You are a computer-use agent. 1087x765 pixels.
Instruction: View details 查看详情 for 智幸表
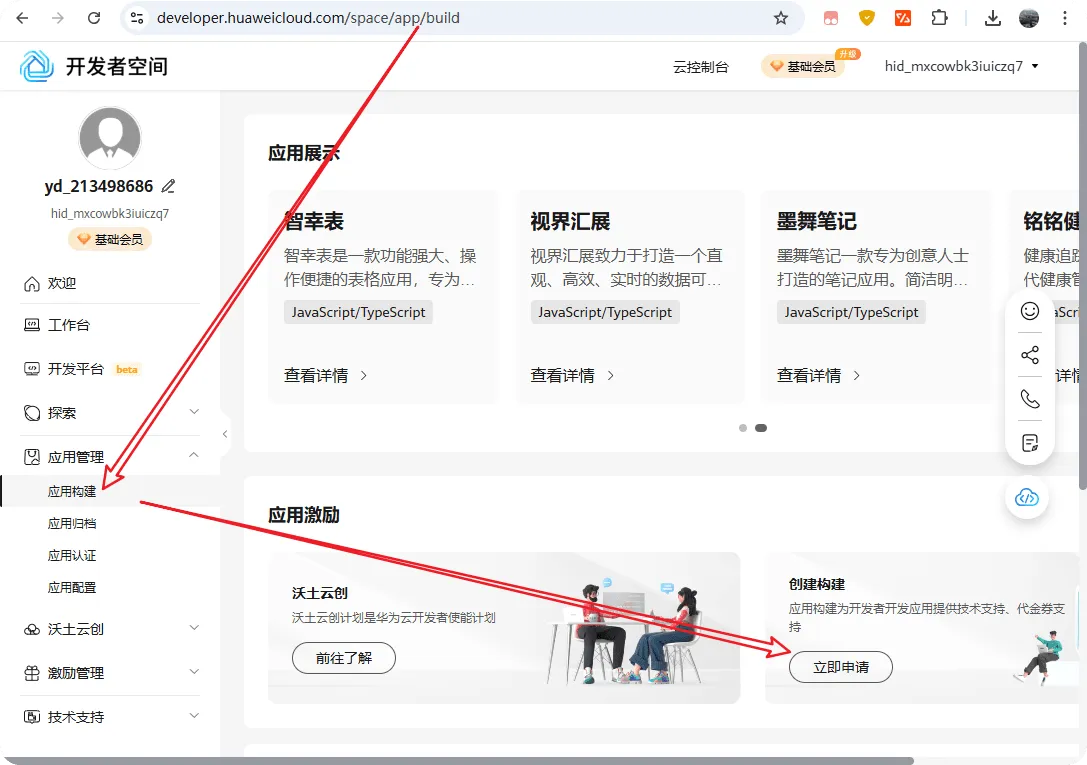click(325, 376)
